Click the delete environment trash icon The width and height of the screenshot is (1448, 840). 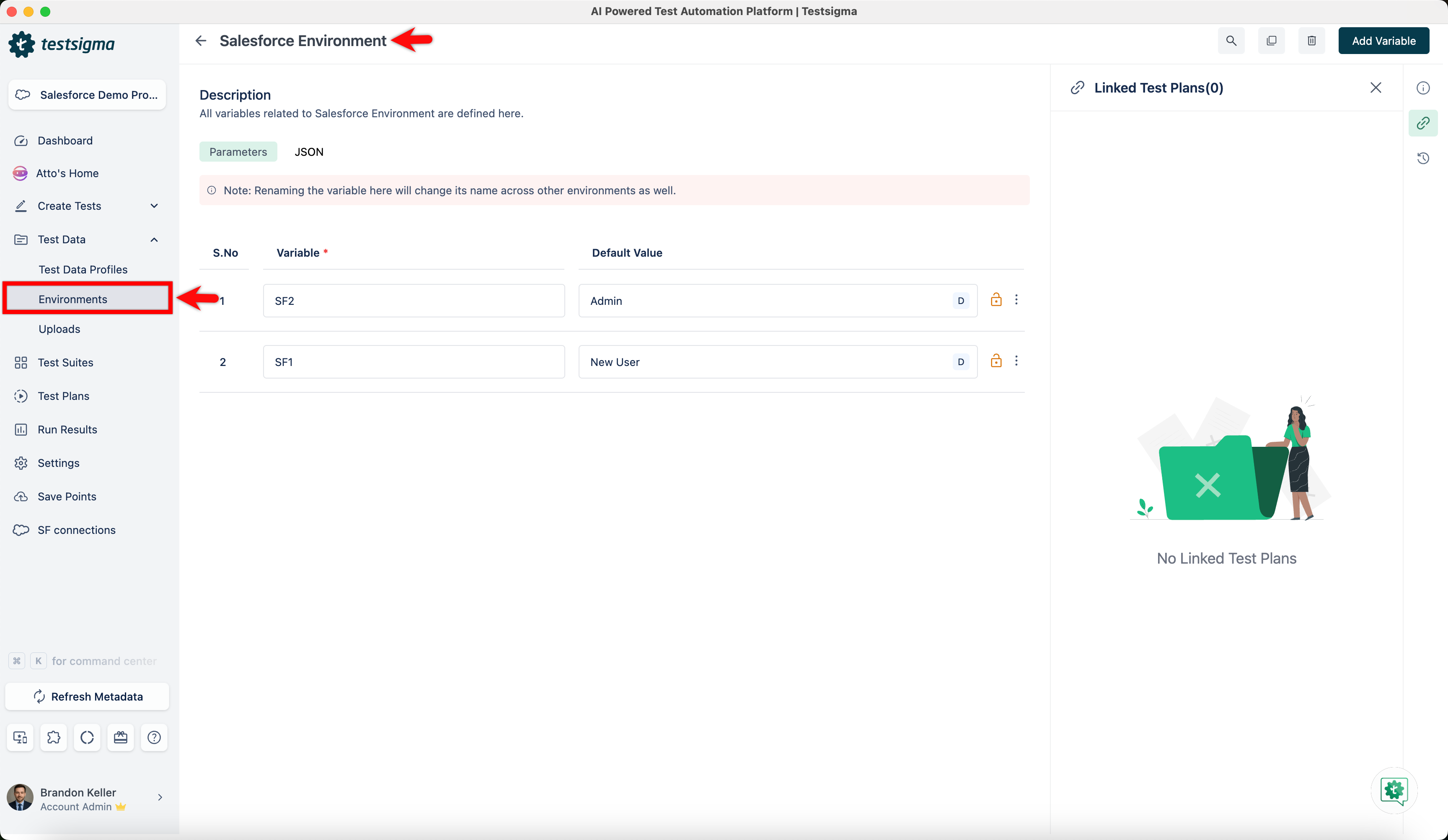click(x=1311, y=41)
